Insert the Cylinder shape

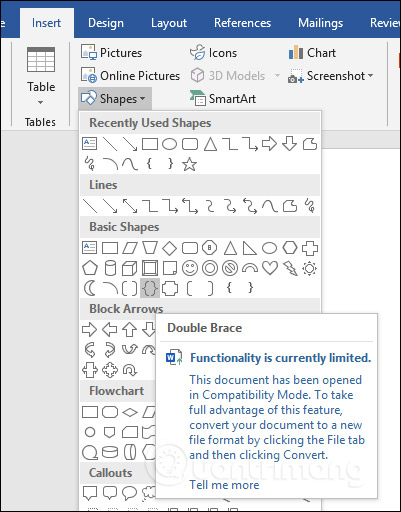click(110, 268)
